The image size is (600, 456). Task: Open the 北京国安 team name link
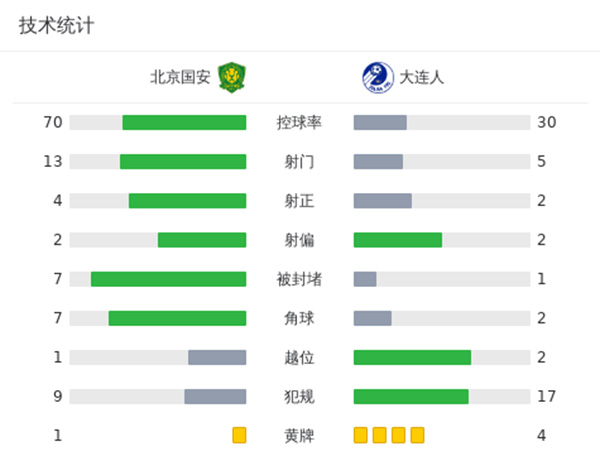[180, 77]
